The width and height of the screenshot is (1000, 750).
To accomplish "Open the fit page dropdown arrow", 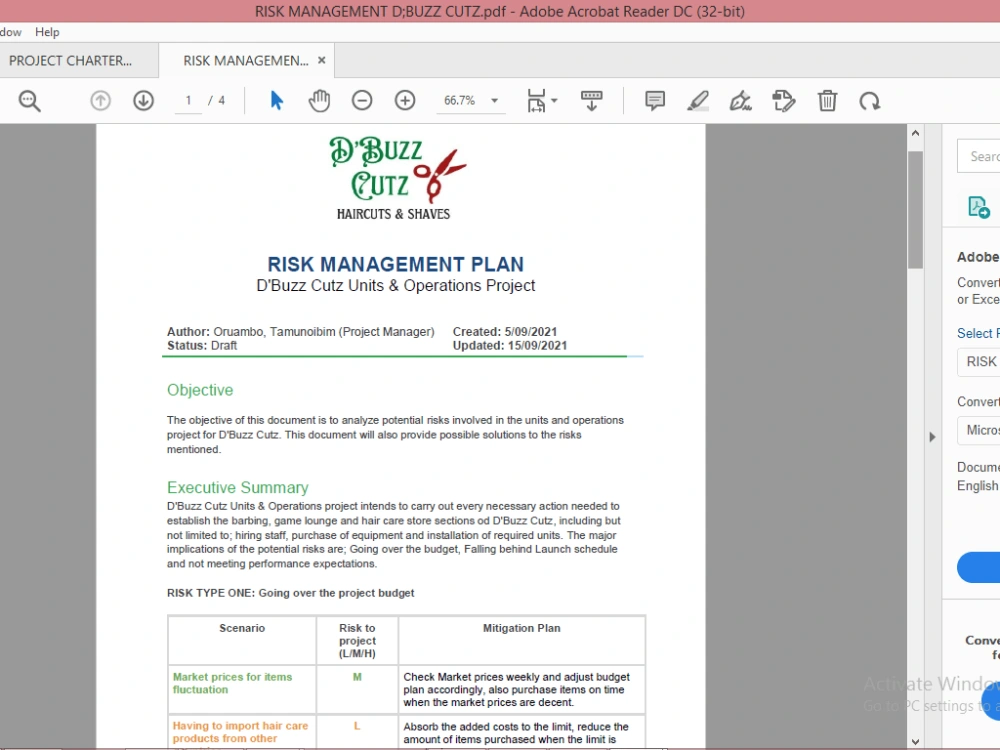I will (554, 101).
